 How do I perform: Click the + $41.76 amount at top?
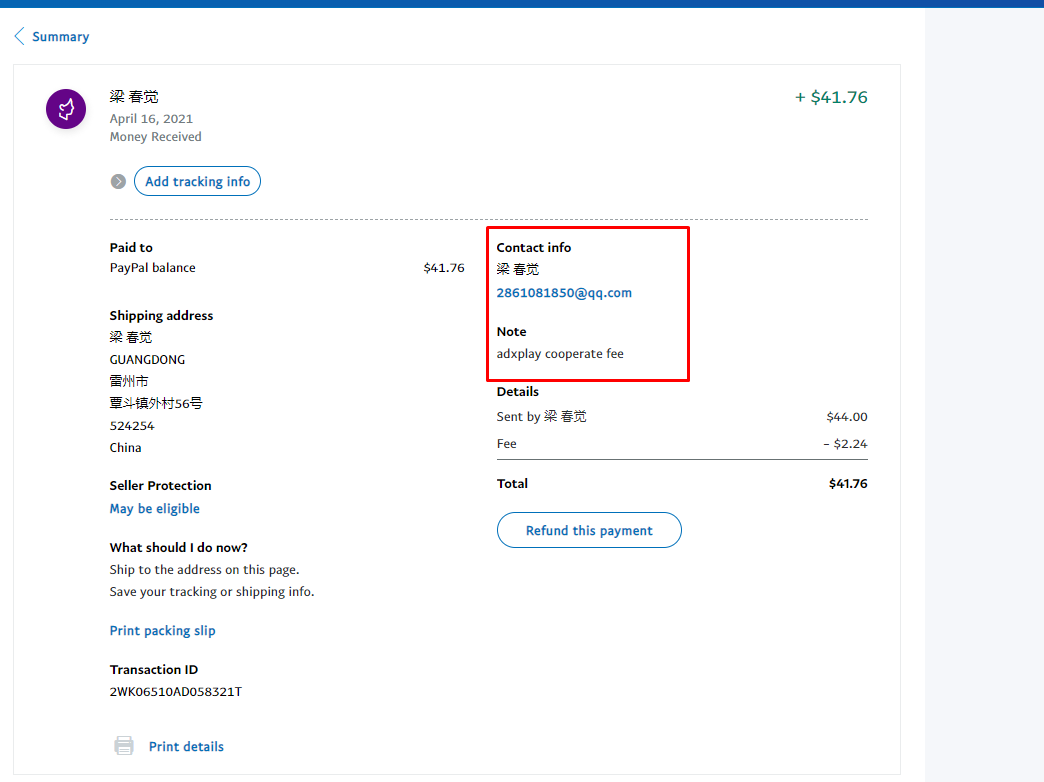[831, 97]
